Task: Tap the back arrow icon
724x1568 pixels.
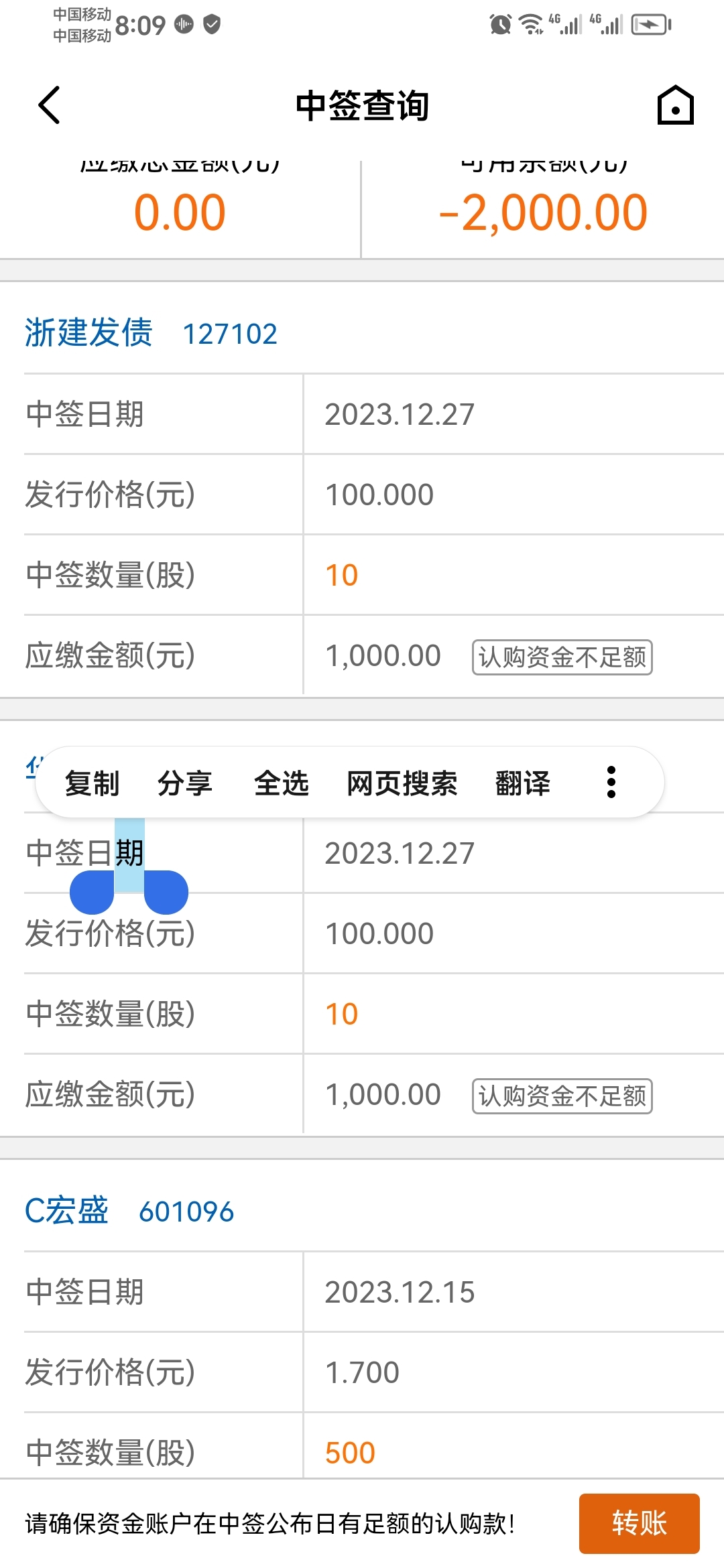Action: point(49,105)
